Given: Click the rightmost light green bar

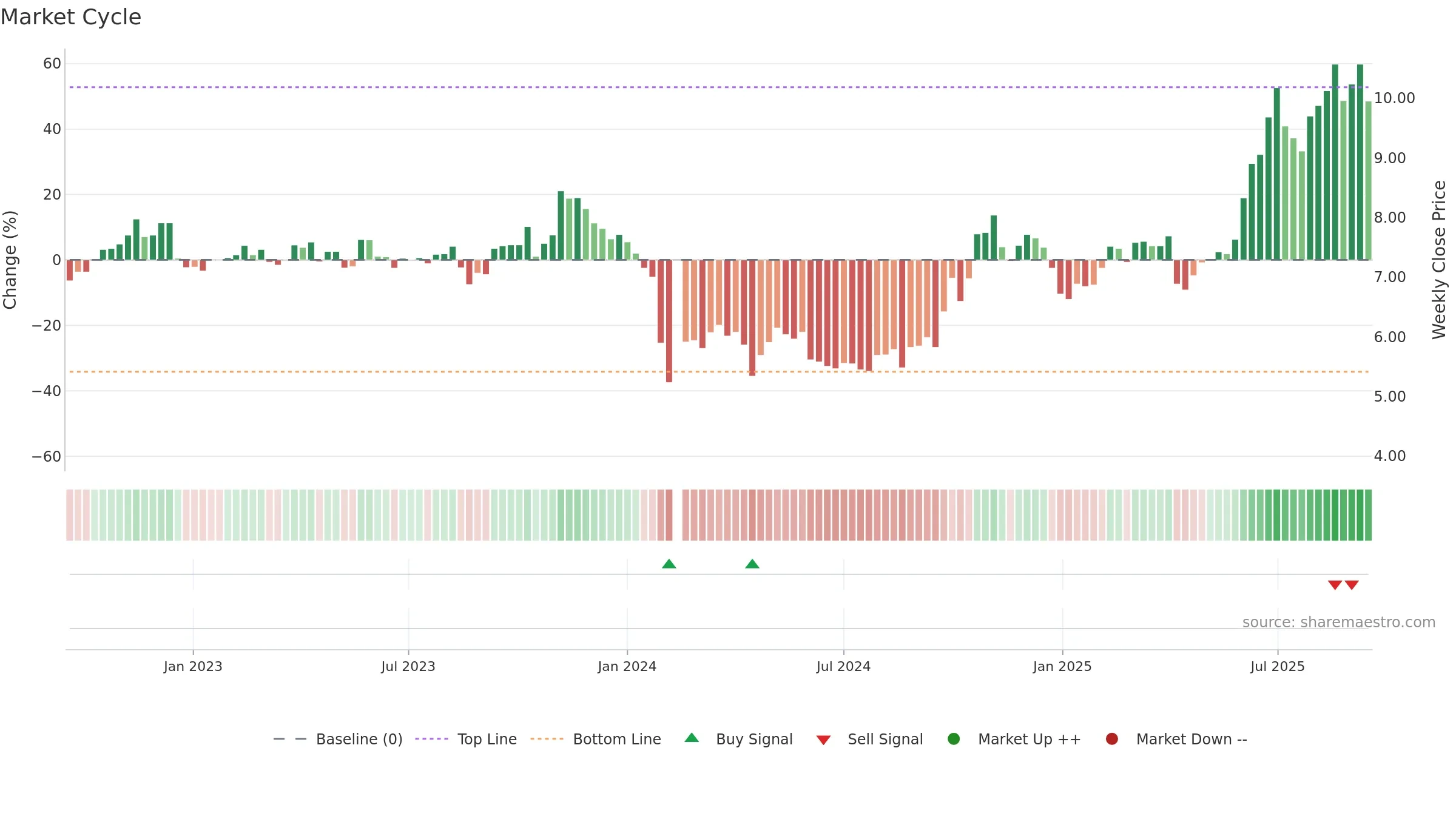Looking at the screenshot, I should click(1368, 180).
